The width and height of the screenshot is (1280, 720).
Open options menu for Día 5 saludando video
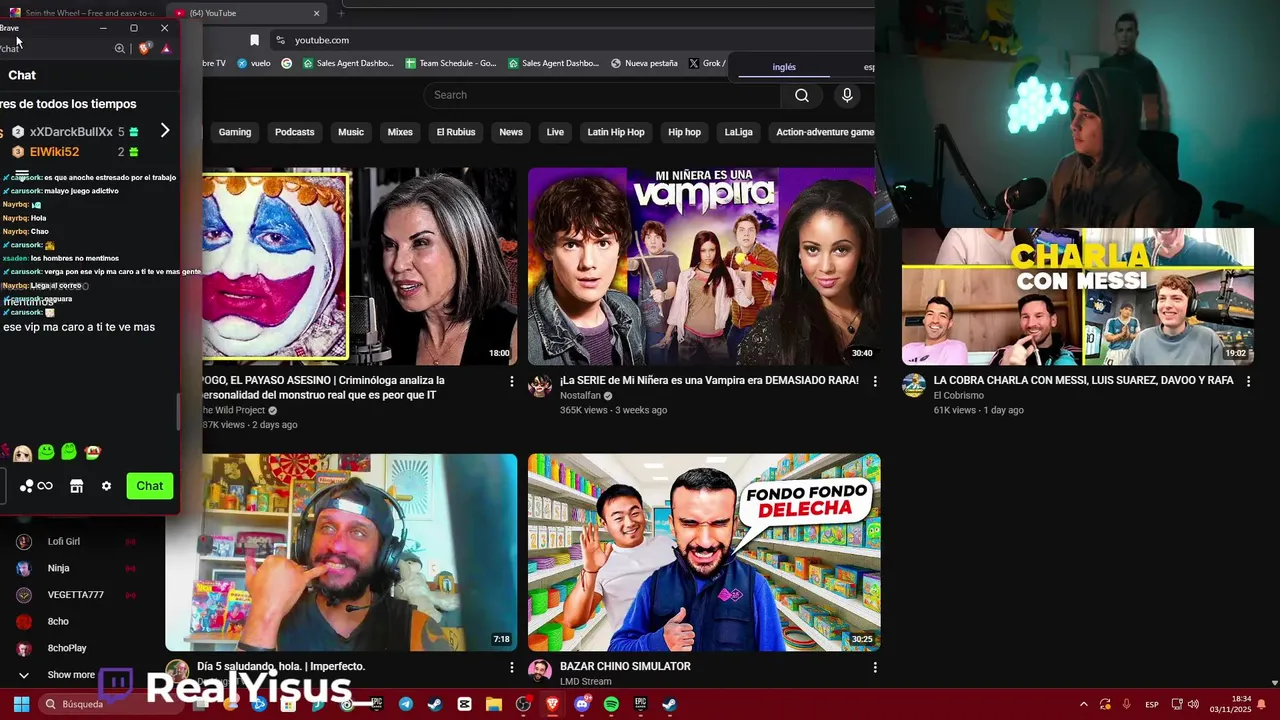tap(512, 667)
